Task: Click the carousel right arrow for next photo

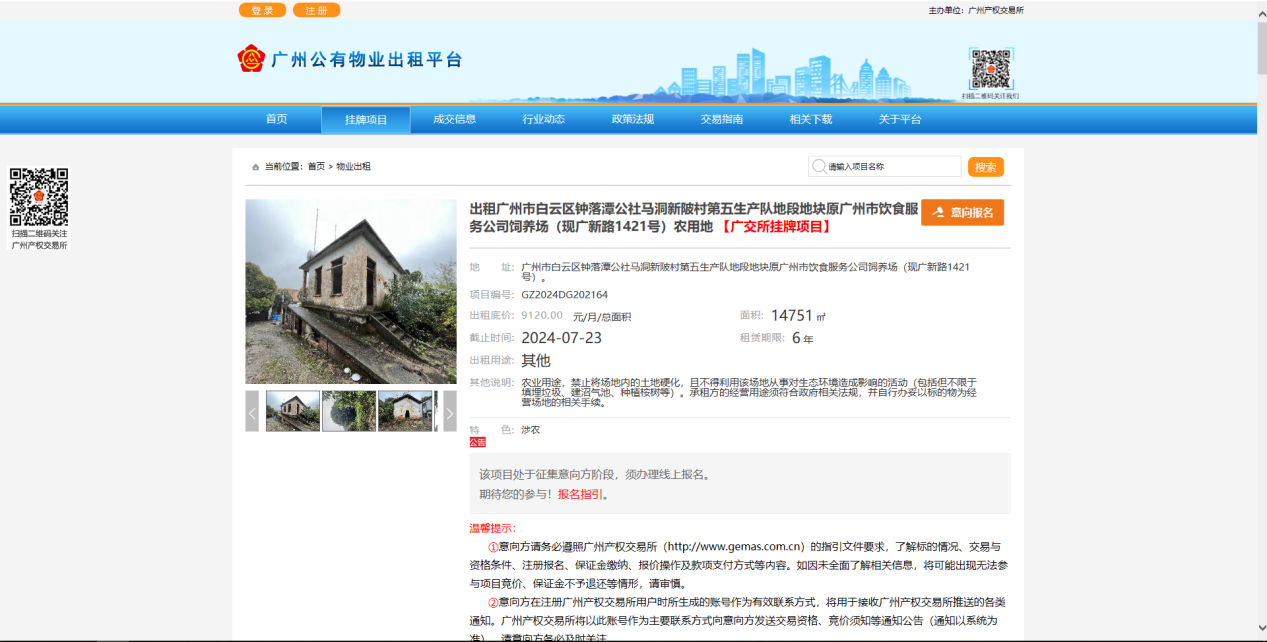Action: 451,411
